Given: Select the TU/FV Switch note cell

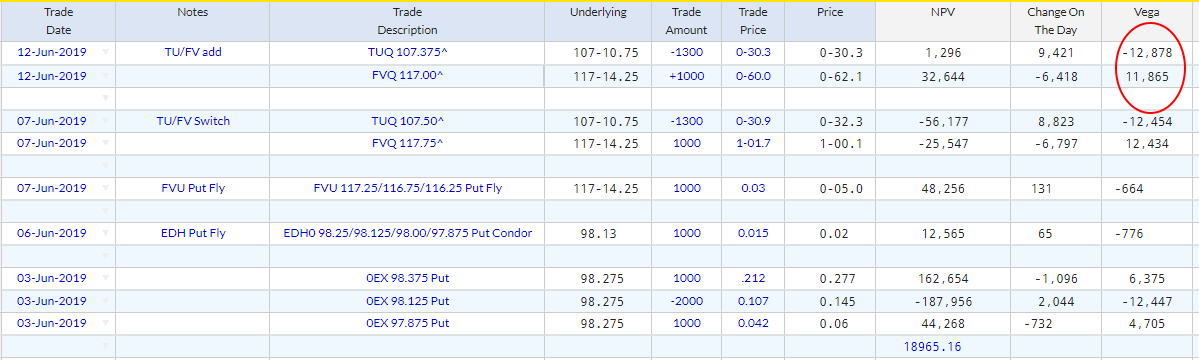Looking at the screenshot, I should [192, 121].
